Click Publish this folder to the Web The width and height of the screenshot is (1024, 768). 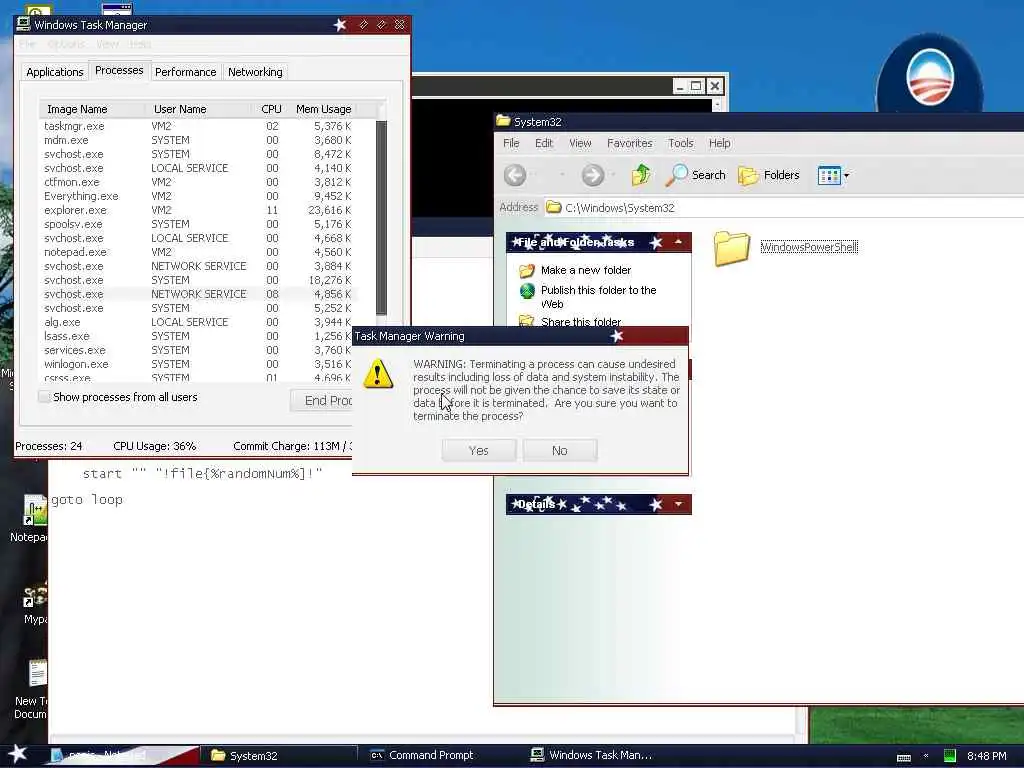coord(598,297)
